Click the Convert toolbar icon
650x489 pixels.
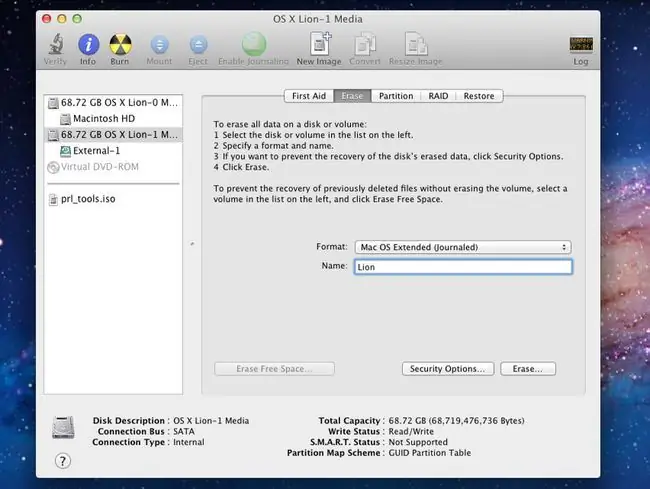365,44
